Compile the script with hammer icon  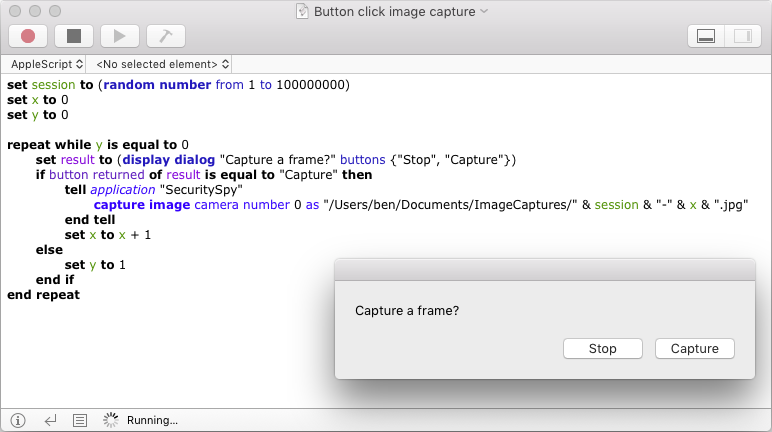click(x=166, y=36)
